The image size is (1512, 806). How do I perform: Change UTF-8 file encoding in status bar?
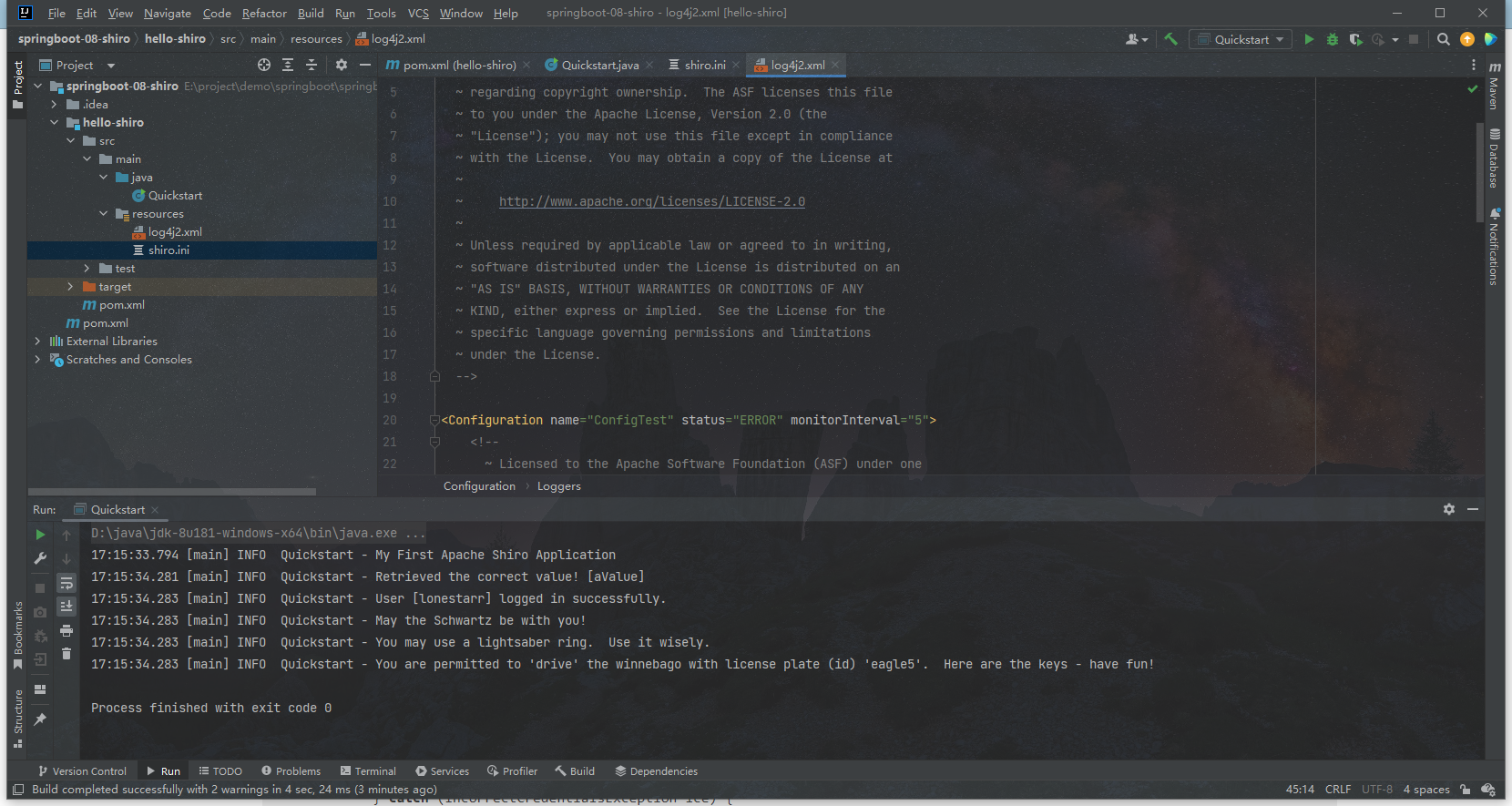(1376, 790)
